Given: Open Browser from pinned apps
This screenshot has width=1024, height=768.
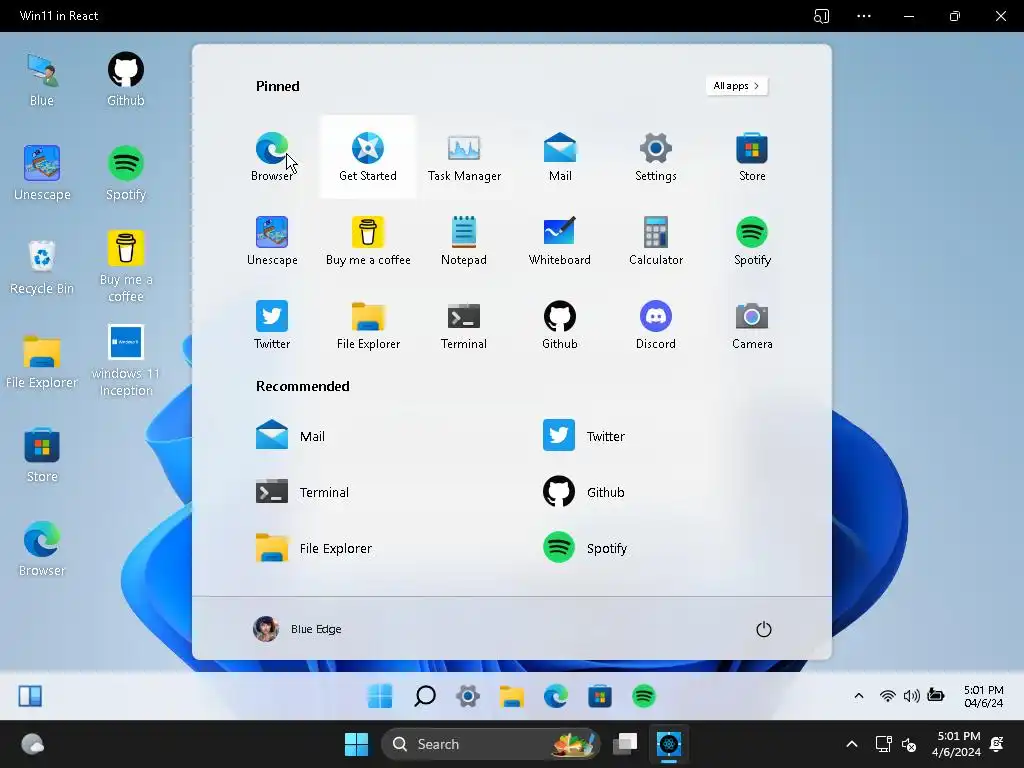Looking at the screenshot, I should point(272,157).
